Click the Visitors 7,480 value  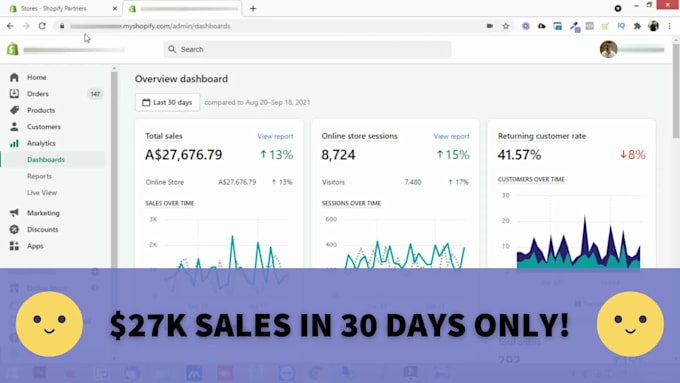click(x=413, y=182)
